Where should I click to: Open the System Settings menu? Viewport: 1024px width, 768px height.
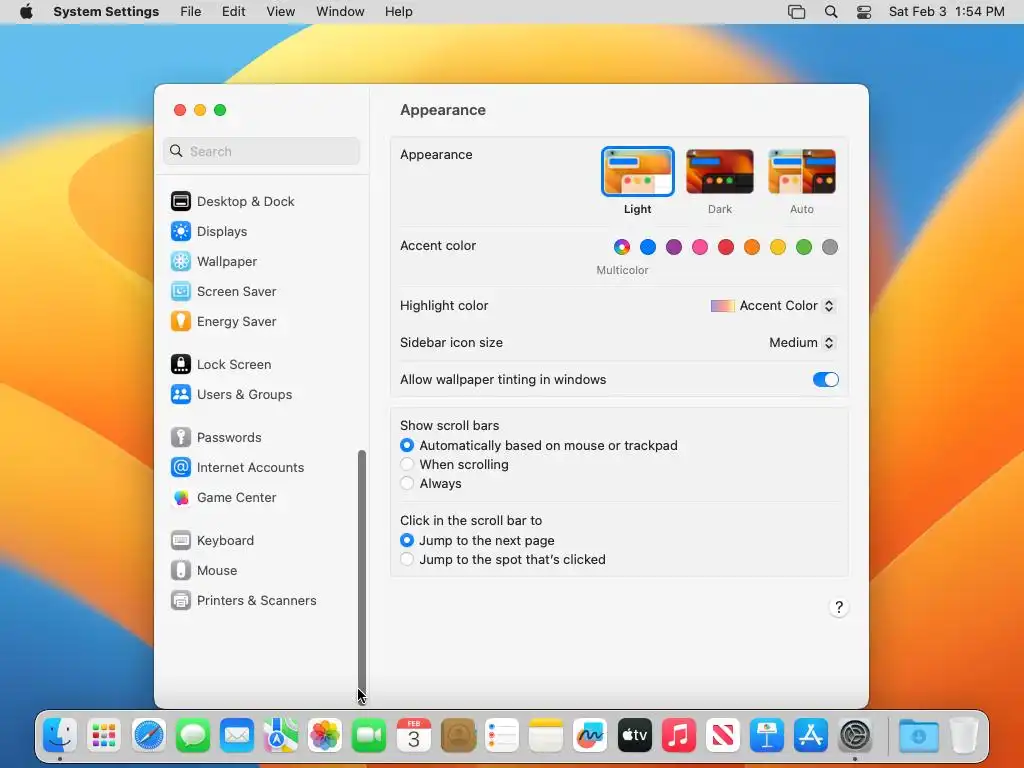coord(106,12)
